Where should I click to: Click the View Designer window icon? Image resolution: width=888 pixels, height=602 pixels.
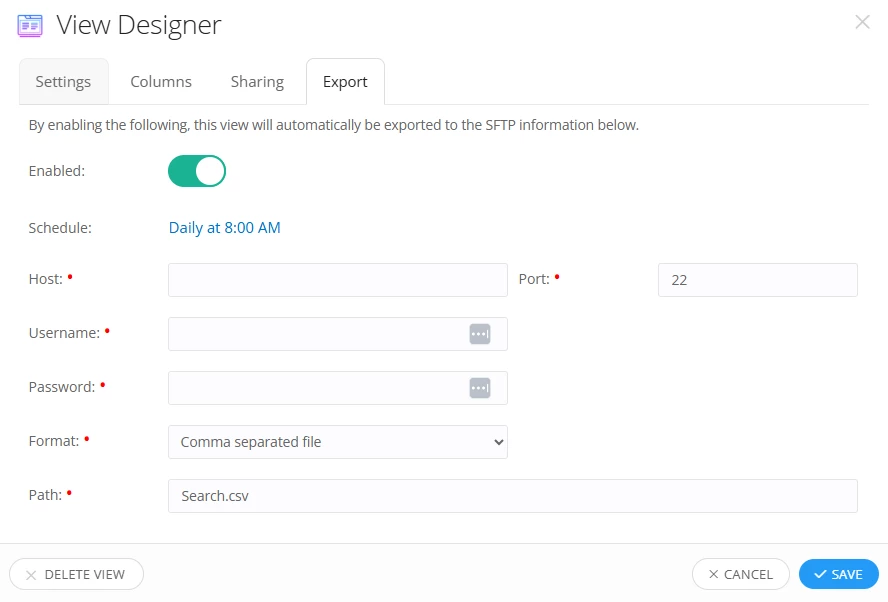coord(30,25)
